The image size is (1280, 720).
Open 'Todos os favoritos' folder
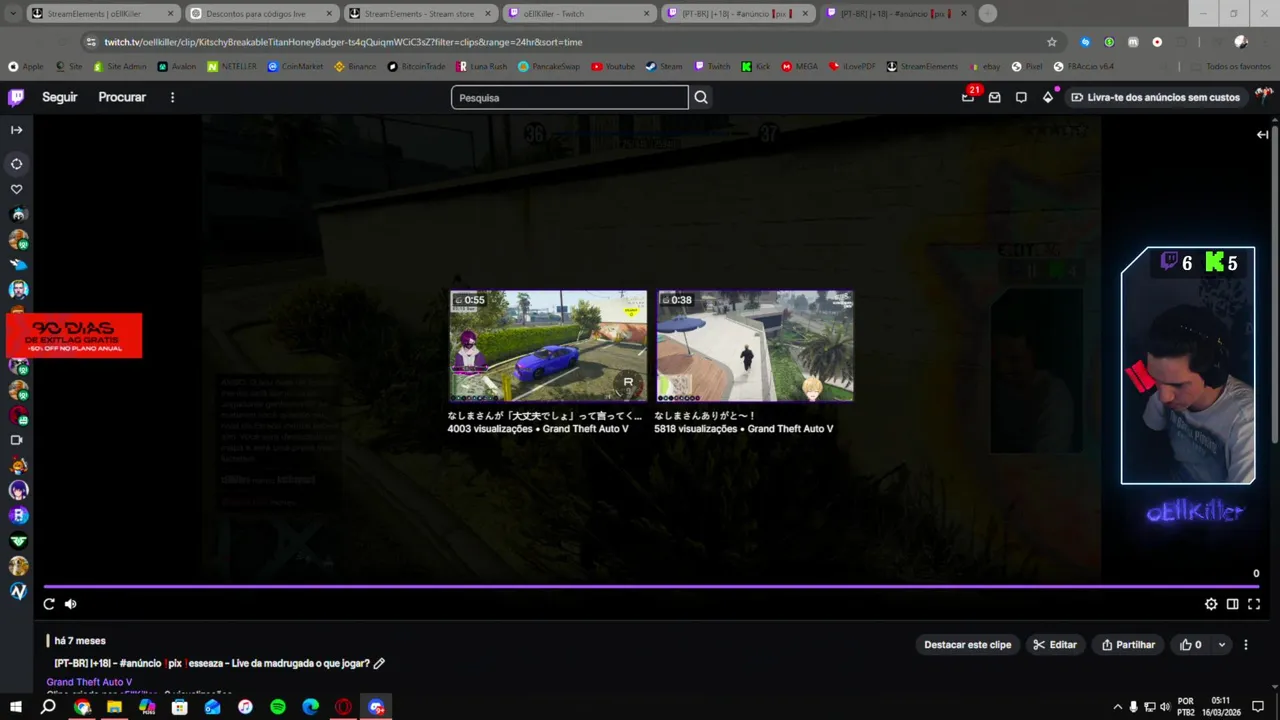(1231, 66)
